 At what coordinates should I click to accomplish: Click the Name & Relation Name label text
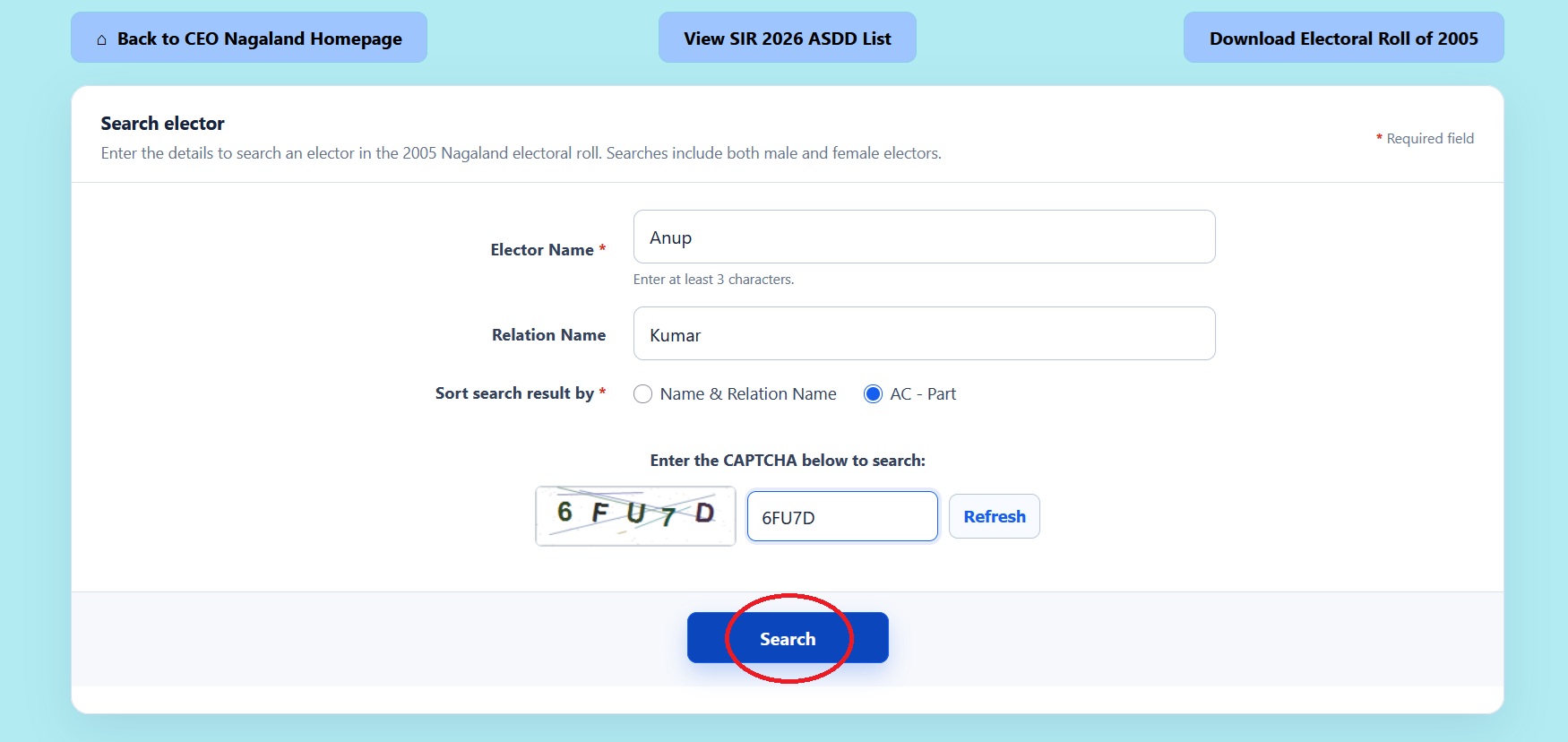click(x=748, y=394)
